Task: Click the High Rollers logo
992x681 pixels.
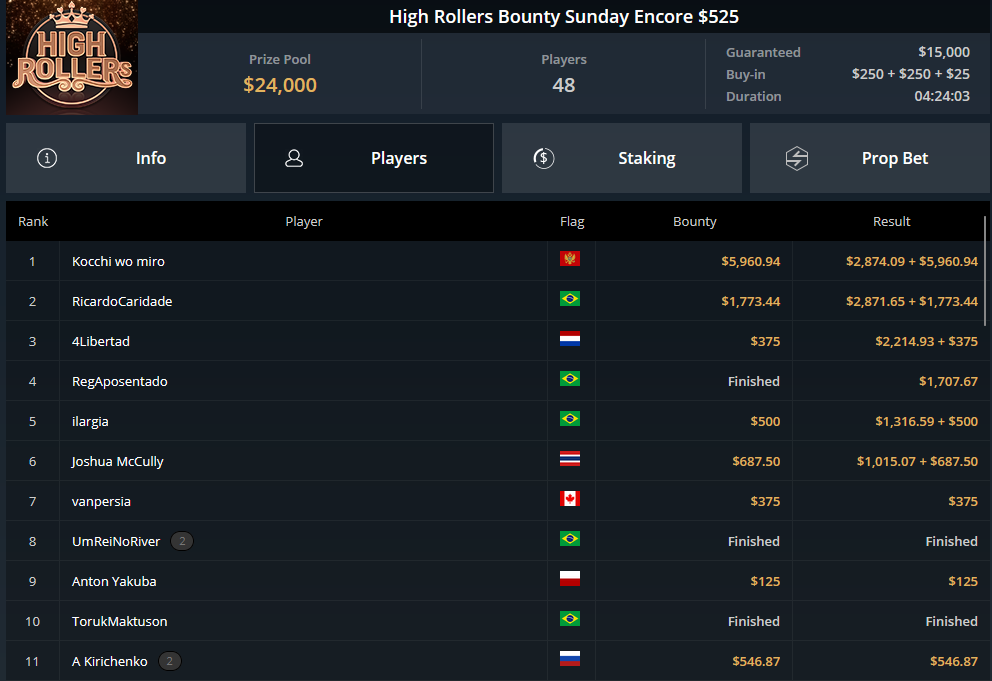Action: (72, 58)
